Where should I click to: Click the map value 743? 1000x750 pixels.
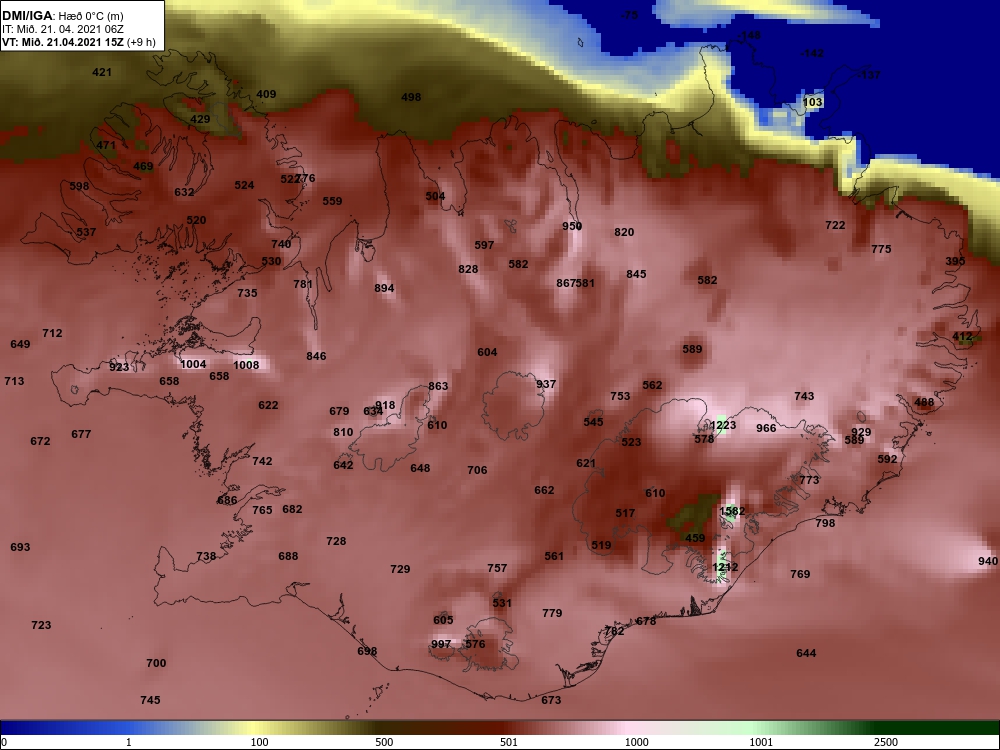pos(804,396)
